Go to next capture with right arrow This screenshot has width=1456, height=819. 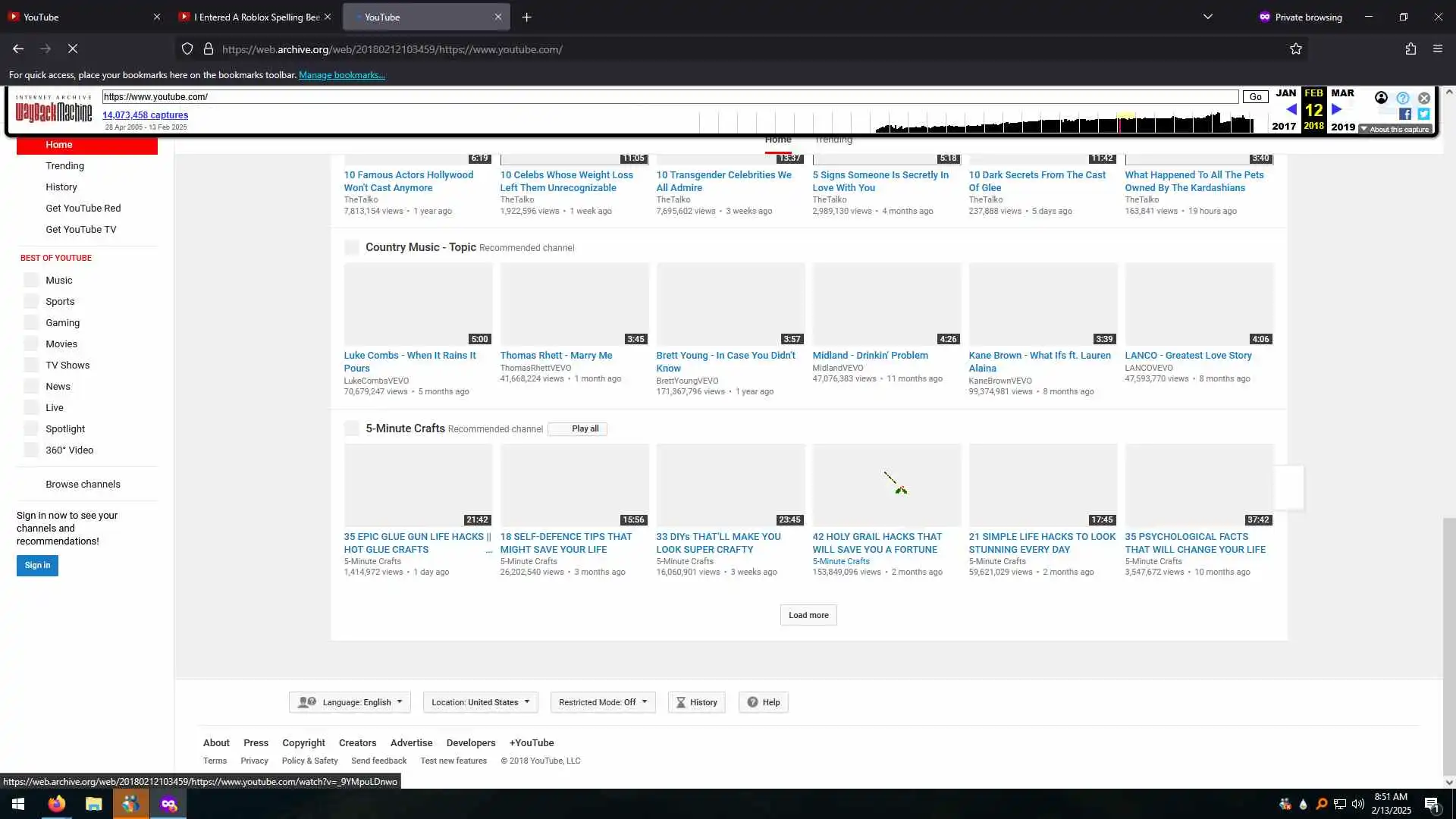click(x=1337, y=110)
